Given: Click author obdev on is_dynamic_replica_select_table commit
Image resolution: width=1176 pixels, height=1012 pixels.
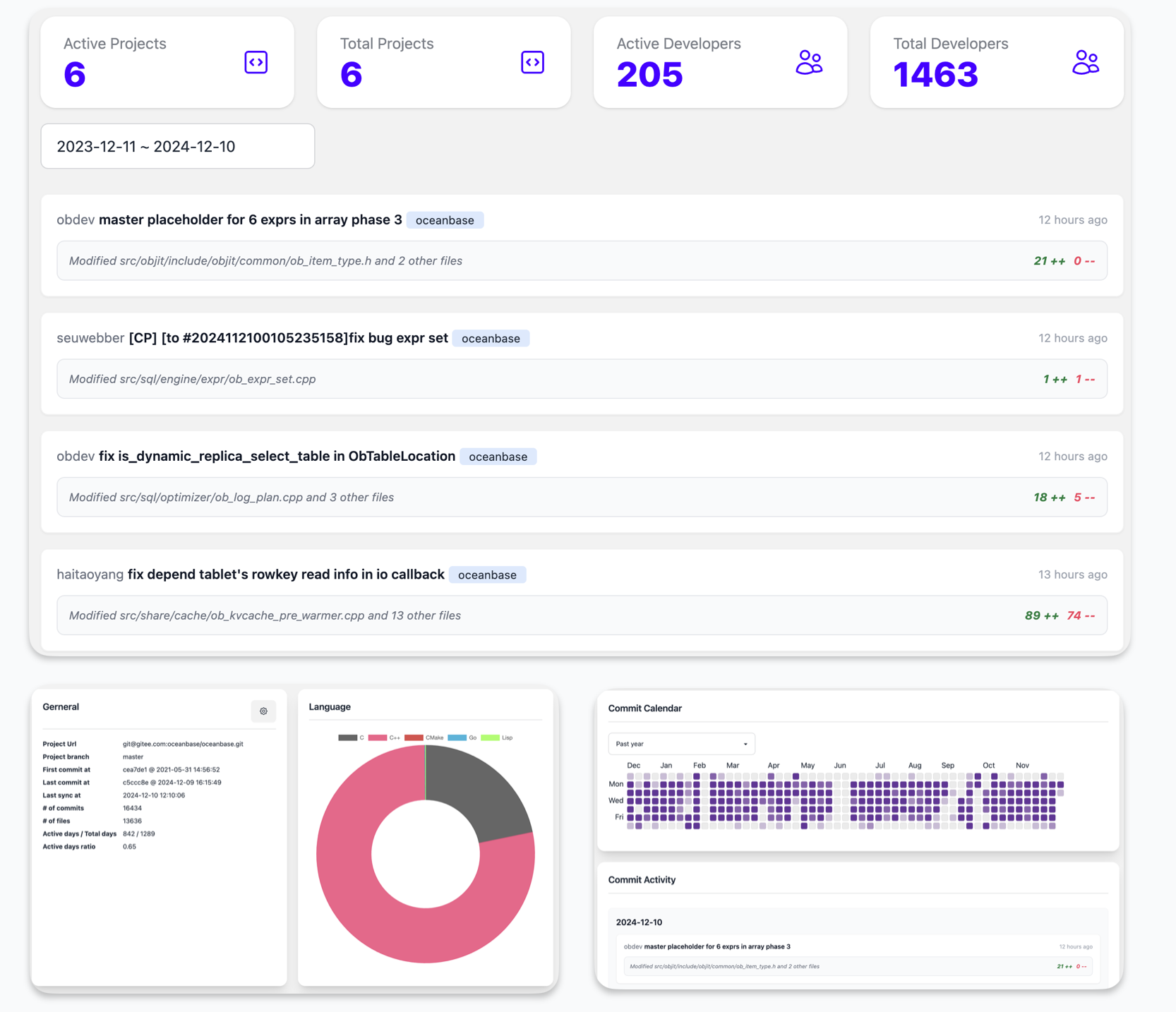Looking at the screenshot, I should click(76, 456).
